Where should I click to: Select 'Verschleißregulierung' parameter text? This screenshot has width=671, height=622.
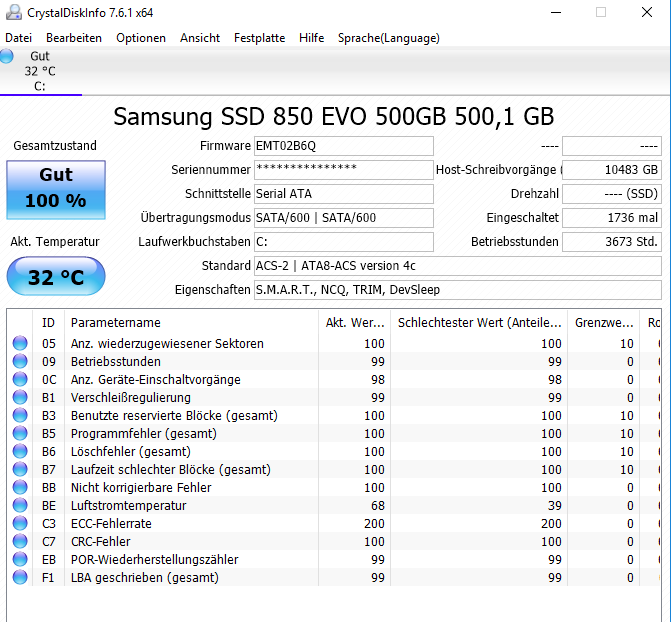coord(131,398)
